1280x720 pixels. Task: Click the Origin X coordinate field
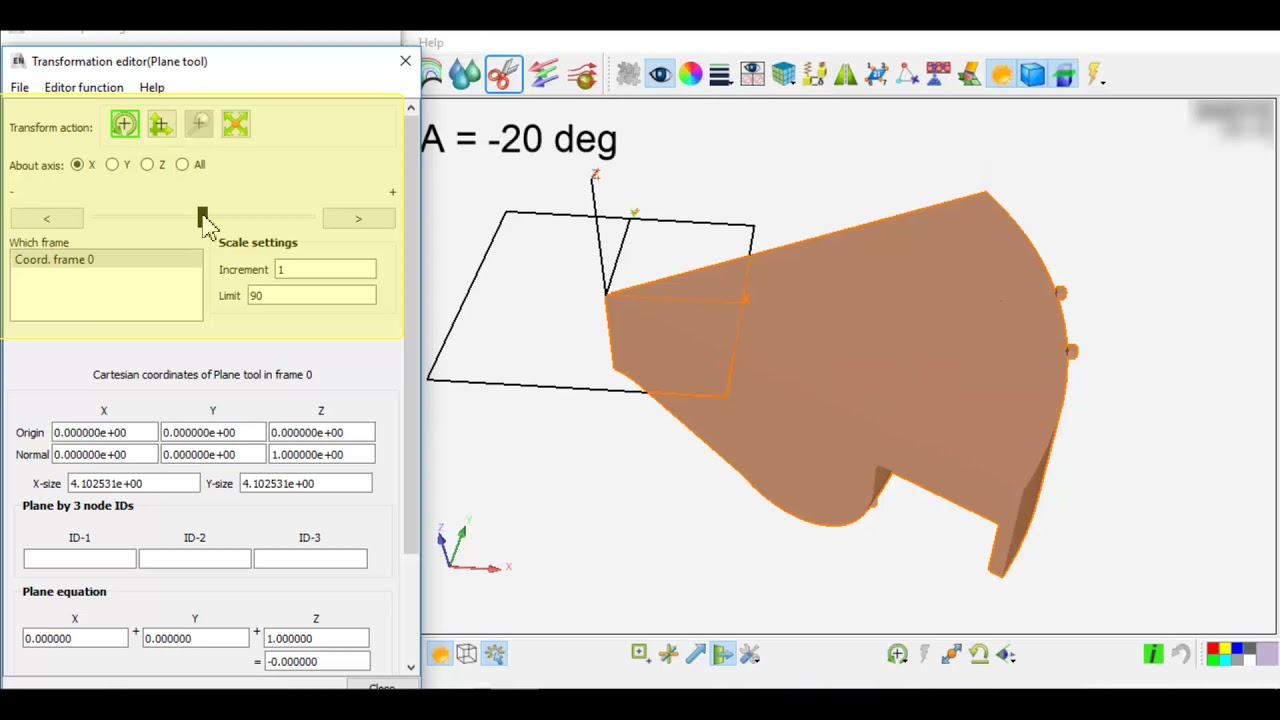point(104,433)
